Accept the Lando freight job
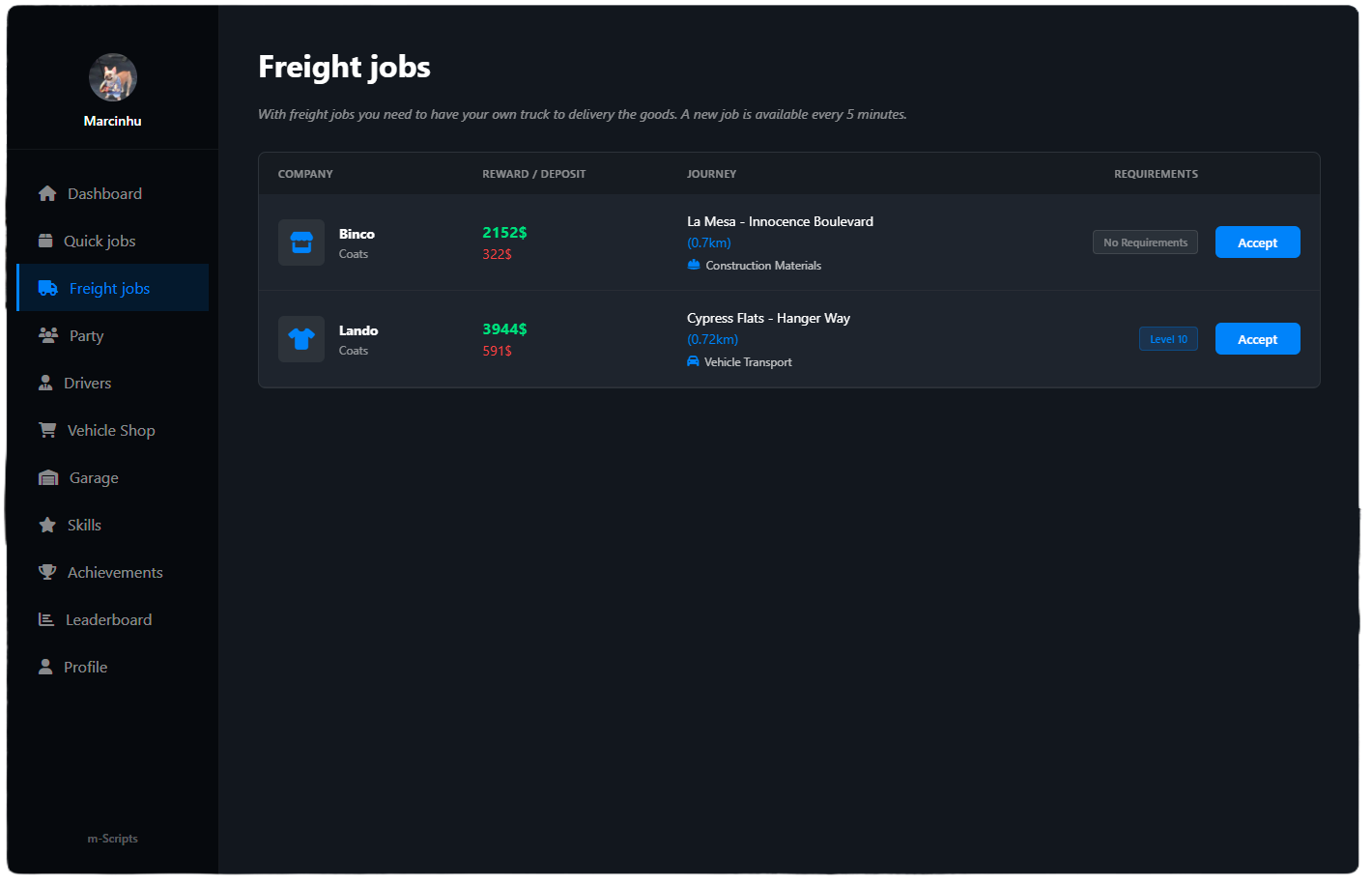 pyautogui.click(x=1257, y=339)
